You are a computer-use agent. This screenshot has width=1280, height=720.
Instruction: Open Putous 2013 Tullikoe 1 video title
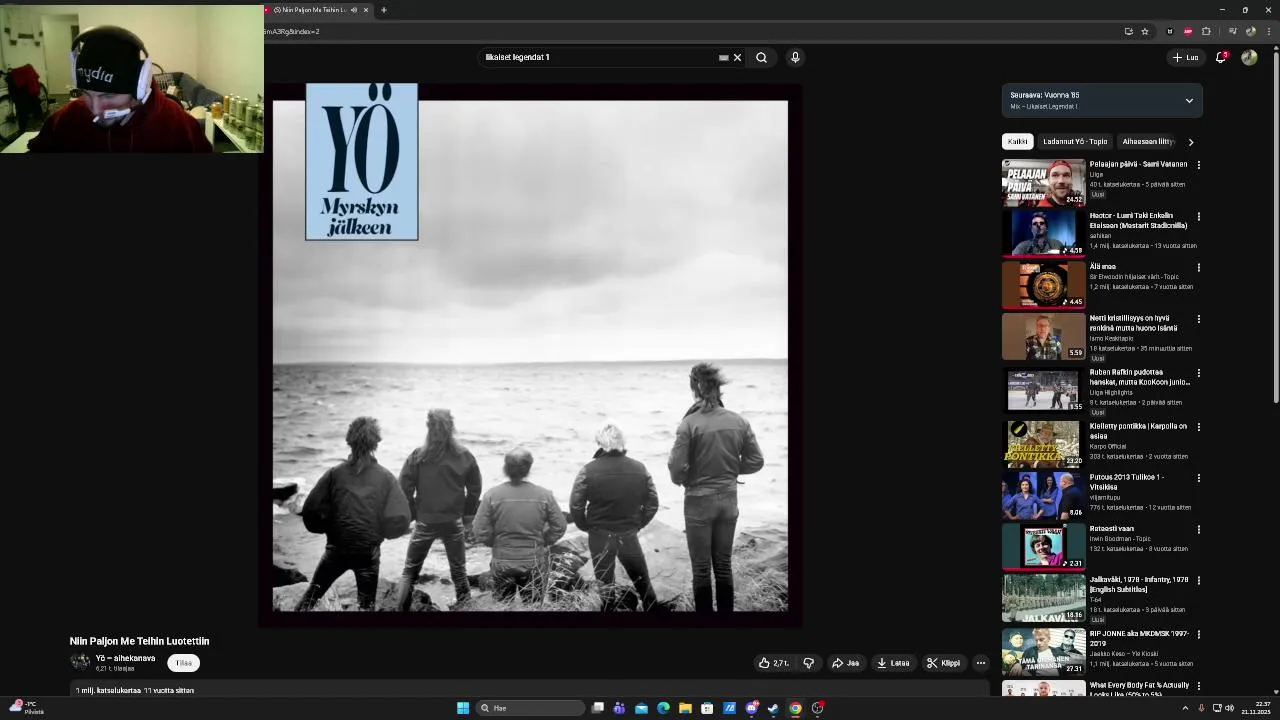1127,482
